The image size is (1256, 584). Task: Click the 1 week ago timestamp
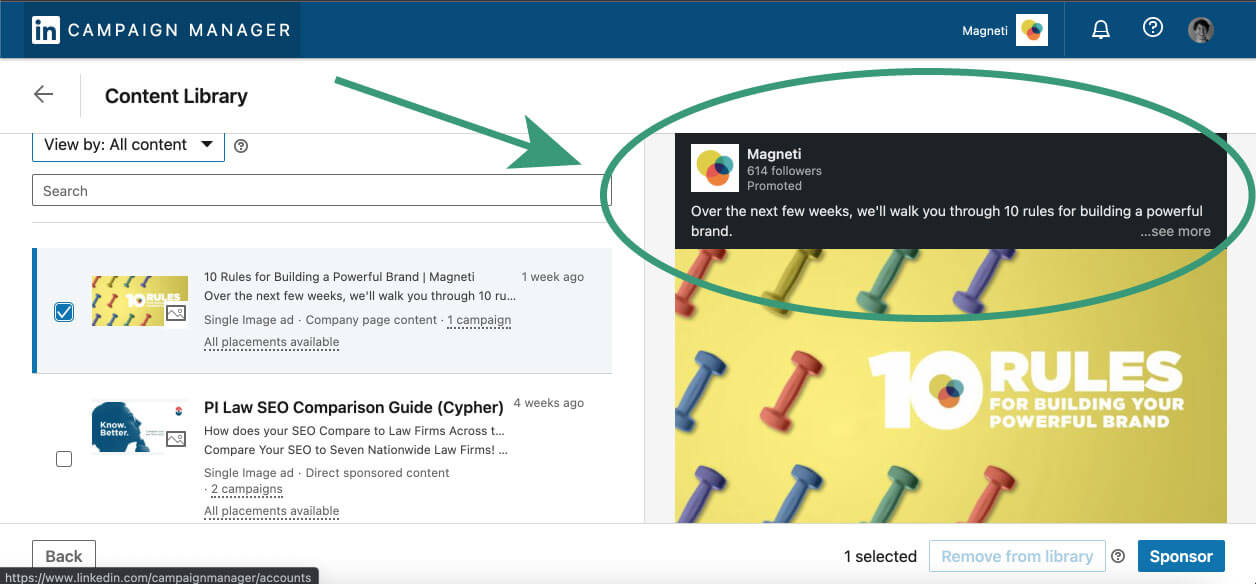coord(553,277)
